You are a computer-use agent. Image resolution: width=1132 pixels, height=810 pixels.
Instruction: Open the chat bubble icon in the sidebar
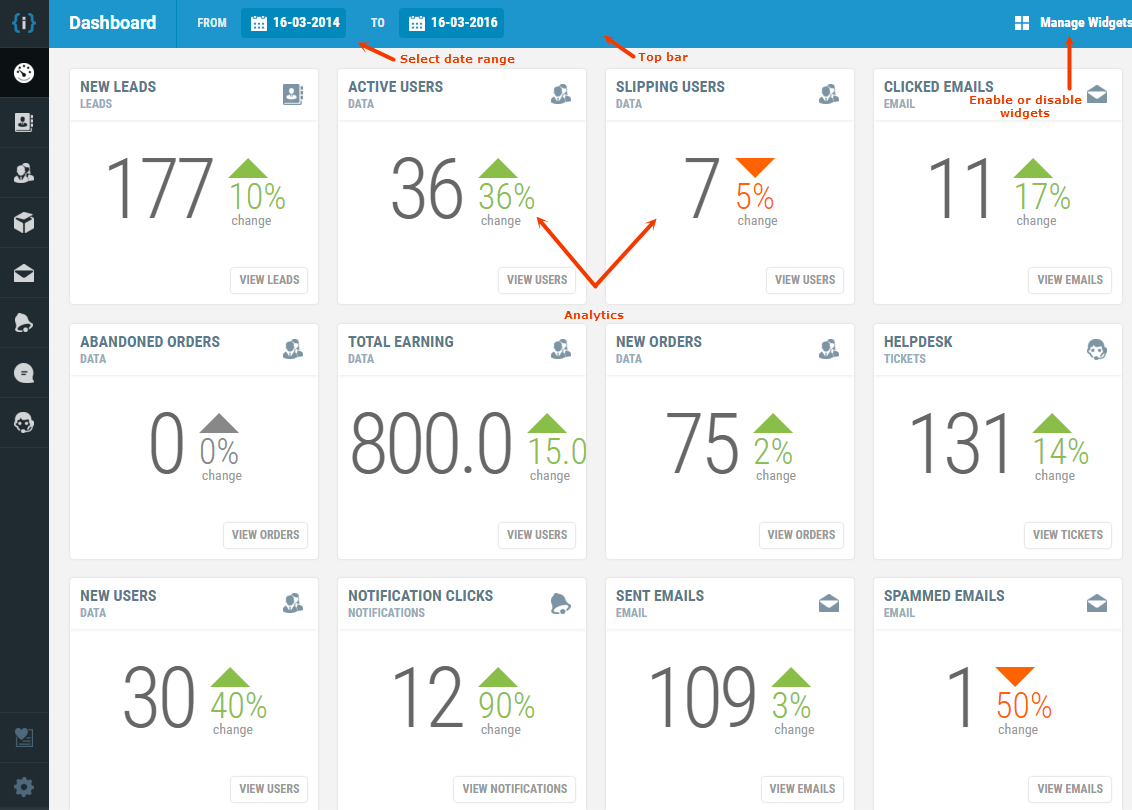(x=23, y=372)
